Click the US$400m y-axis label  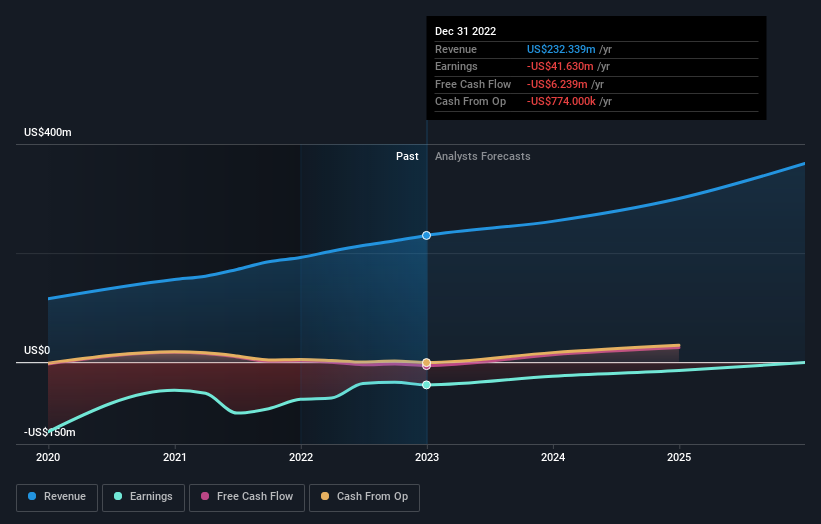pyautogui.click(x=48, y=132)
